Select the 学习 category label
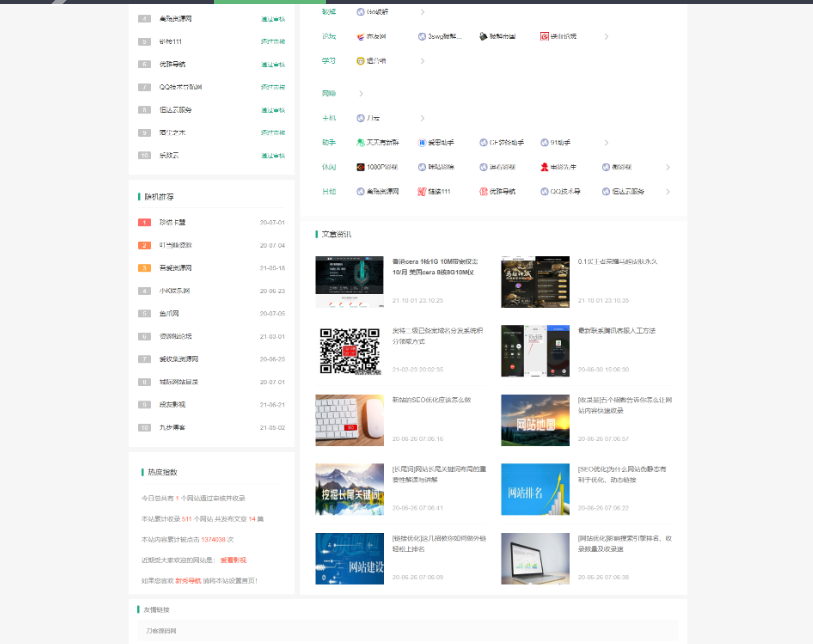Image resolution: width=813 pixels, height=644 pixels. coord(329,61)
